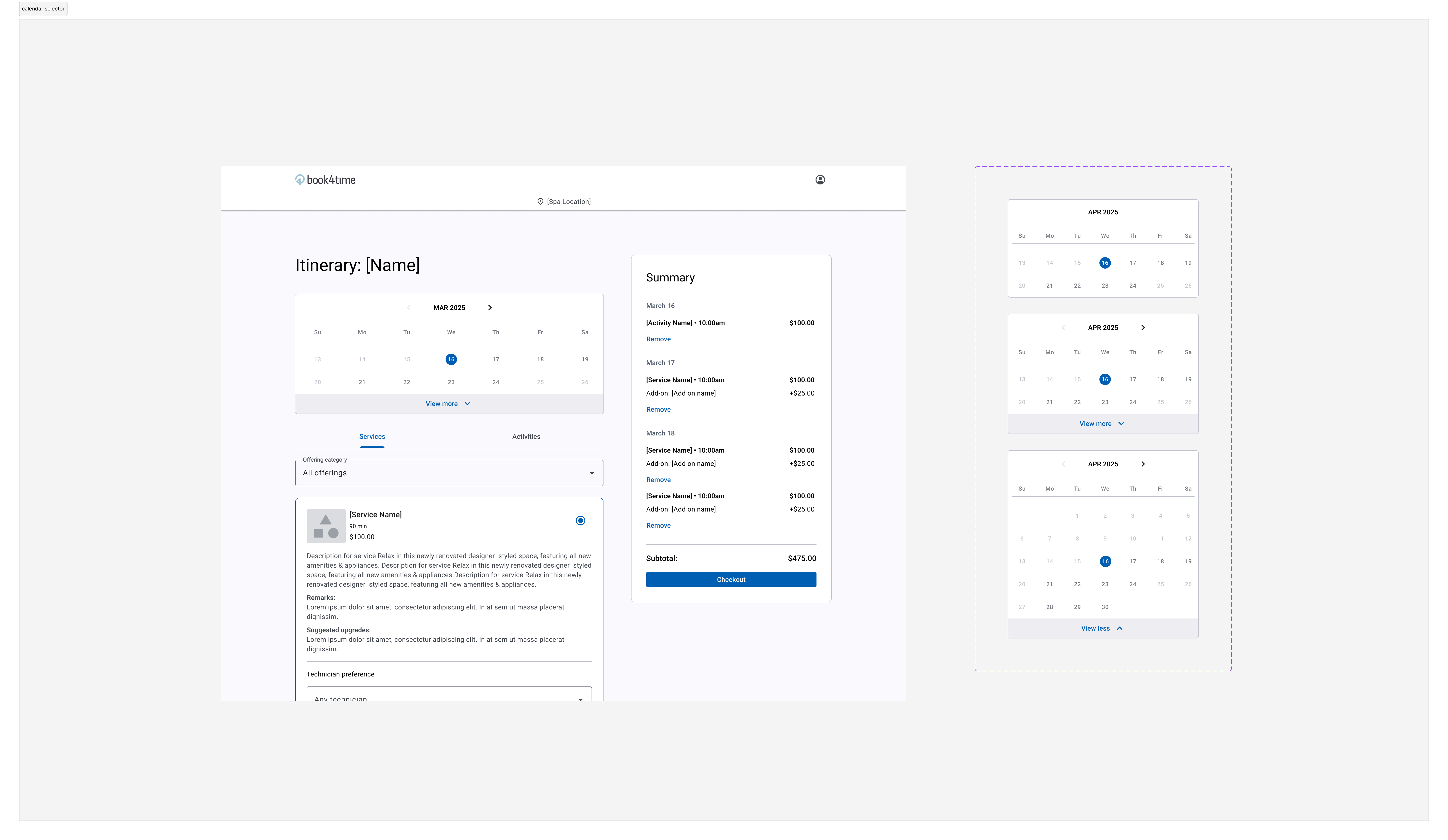The width and height of the screenshot is (1448, 840).
Task: Go to previous month in MAR 2025 calendar
Action: pyautogui.click(x=408, y=308)
